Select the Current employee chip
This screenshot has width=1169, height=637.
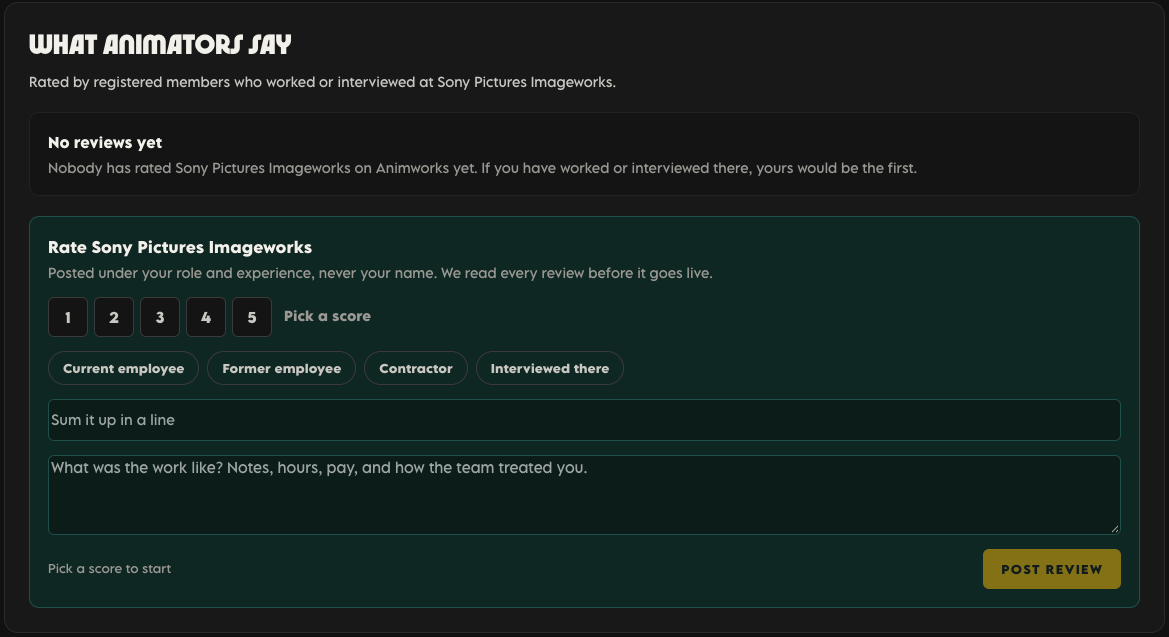(124, 368)
